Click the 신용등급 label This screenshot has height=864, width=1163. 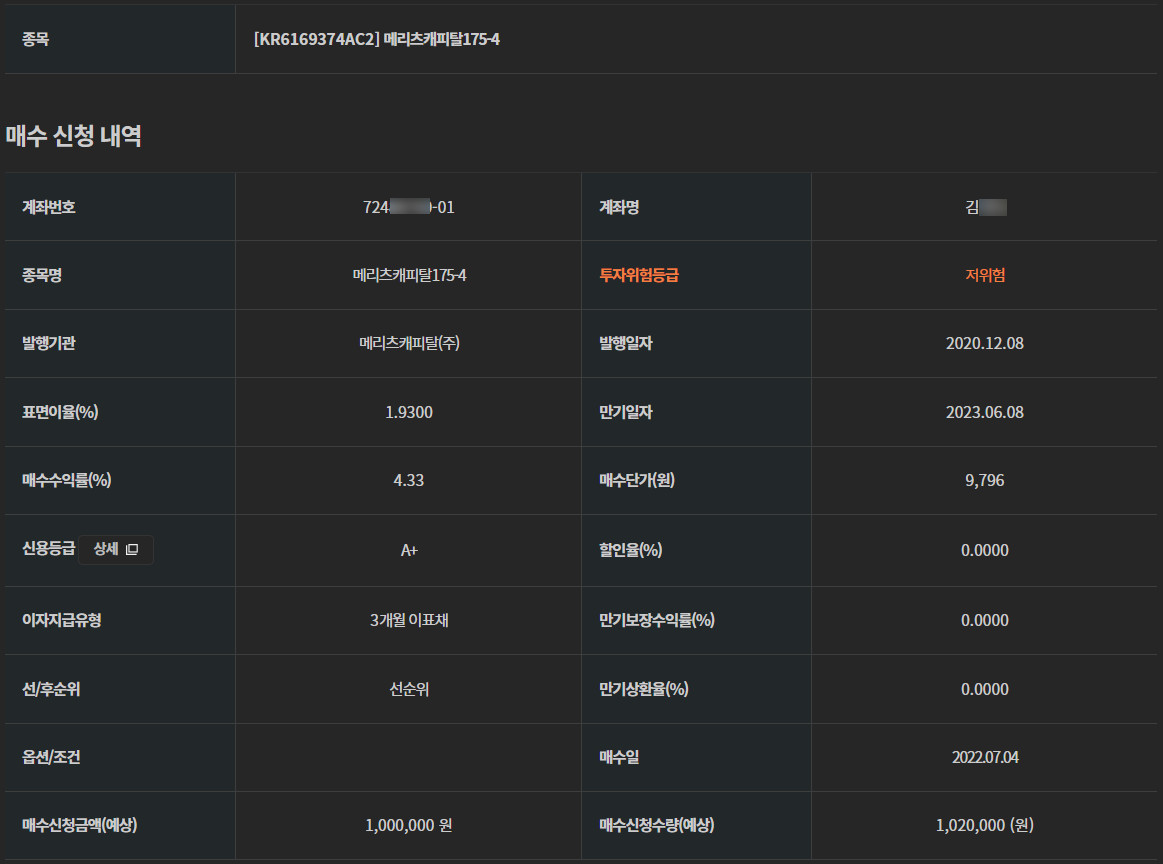[49, 549]
